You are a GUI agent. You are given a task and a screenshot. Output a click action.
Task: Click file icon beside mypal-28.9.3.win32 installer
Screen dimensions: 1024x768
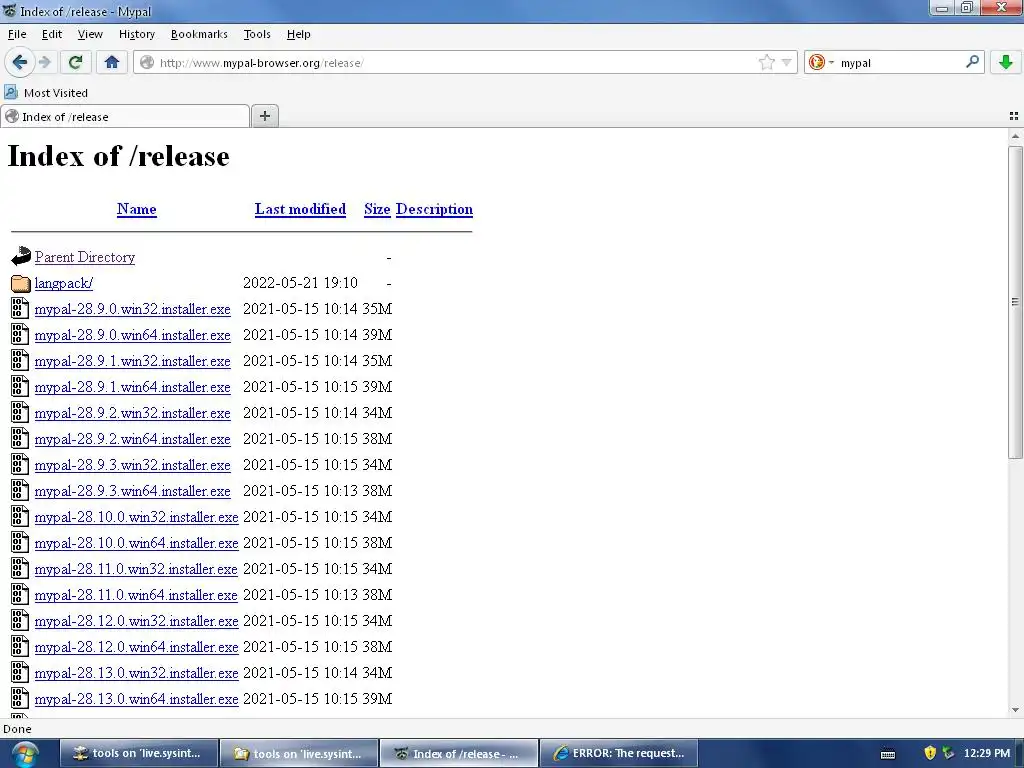pyautogui.click(x=20, y=464)
